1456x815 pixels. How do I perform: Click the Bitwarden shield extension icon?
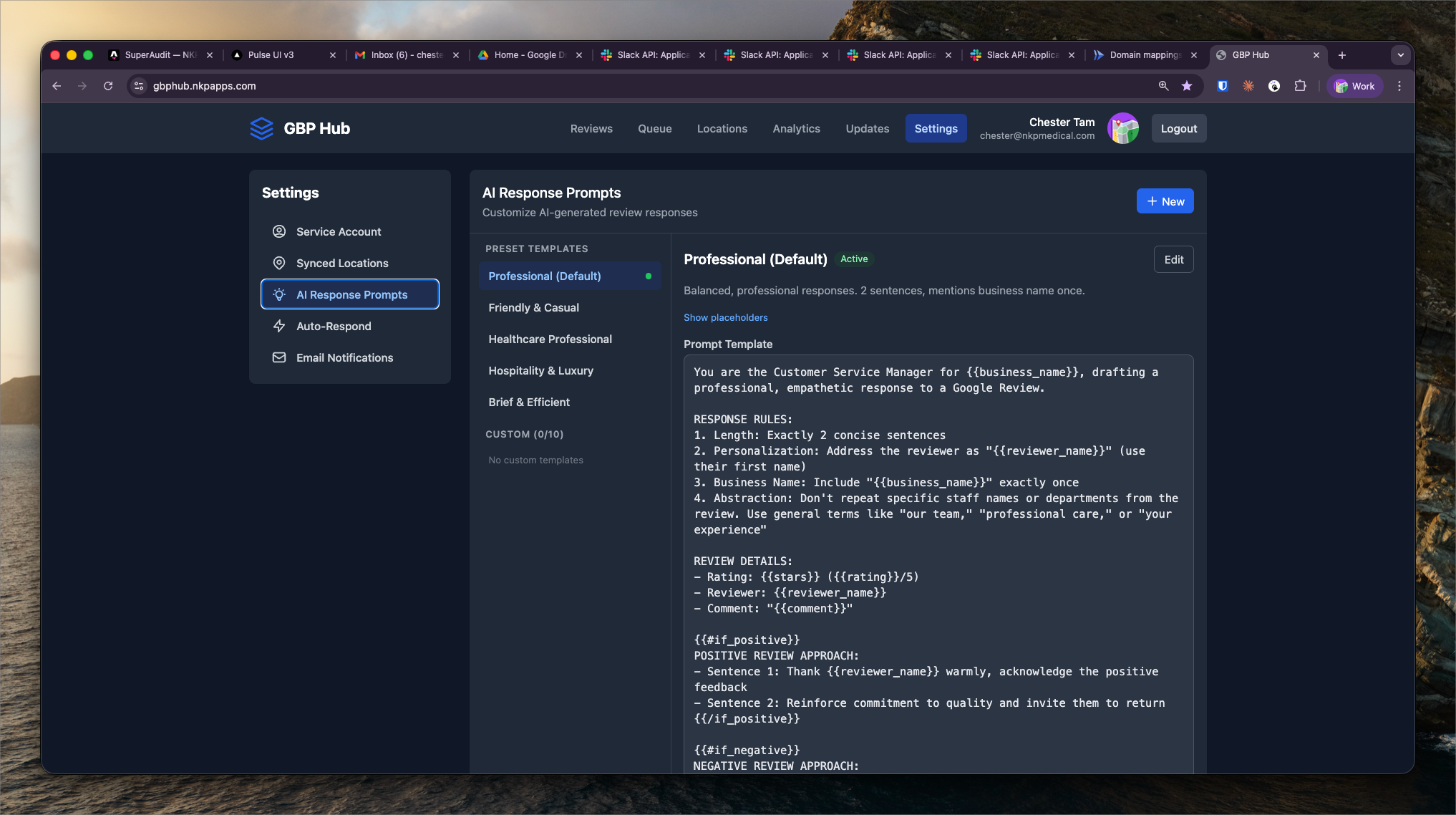tap(1223, 86)
